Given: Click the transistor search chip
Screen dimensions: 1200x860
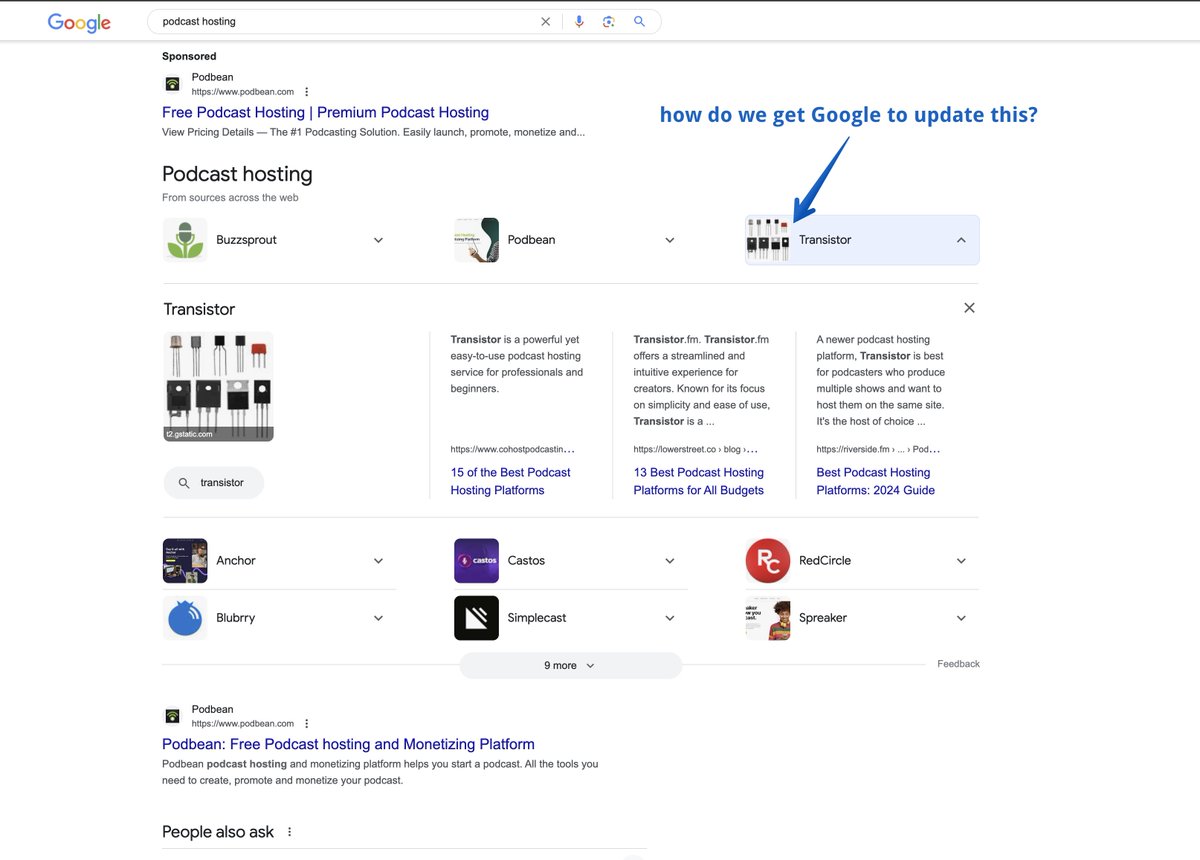Looking at the screenshot, I should tap(213, 483).
